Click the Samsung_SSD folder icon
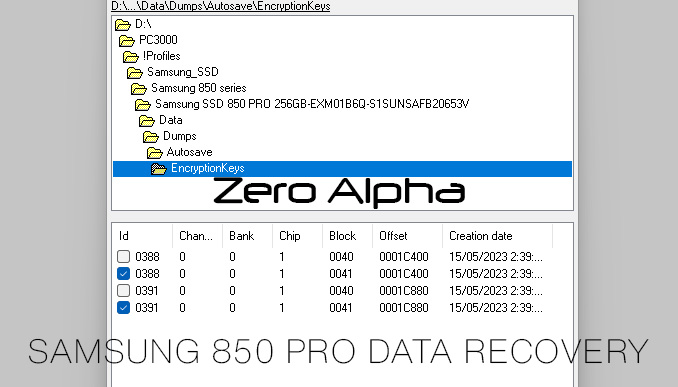678x387 pixels. (134, 73)
